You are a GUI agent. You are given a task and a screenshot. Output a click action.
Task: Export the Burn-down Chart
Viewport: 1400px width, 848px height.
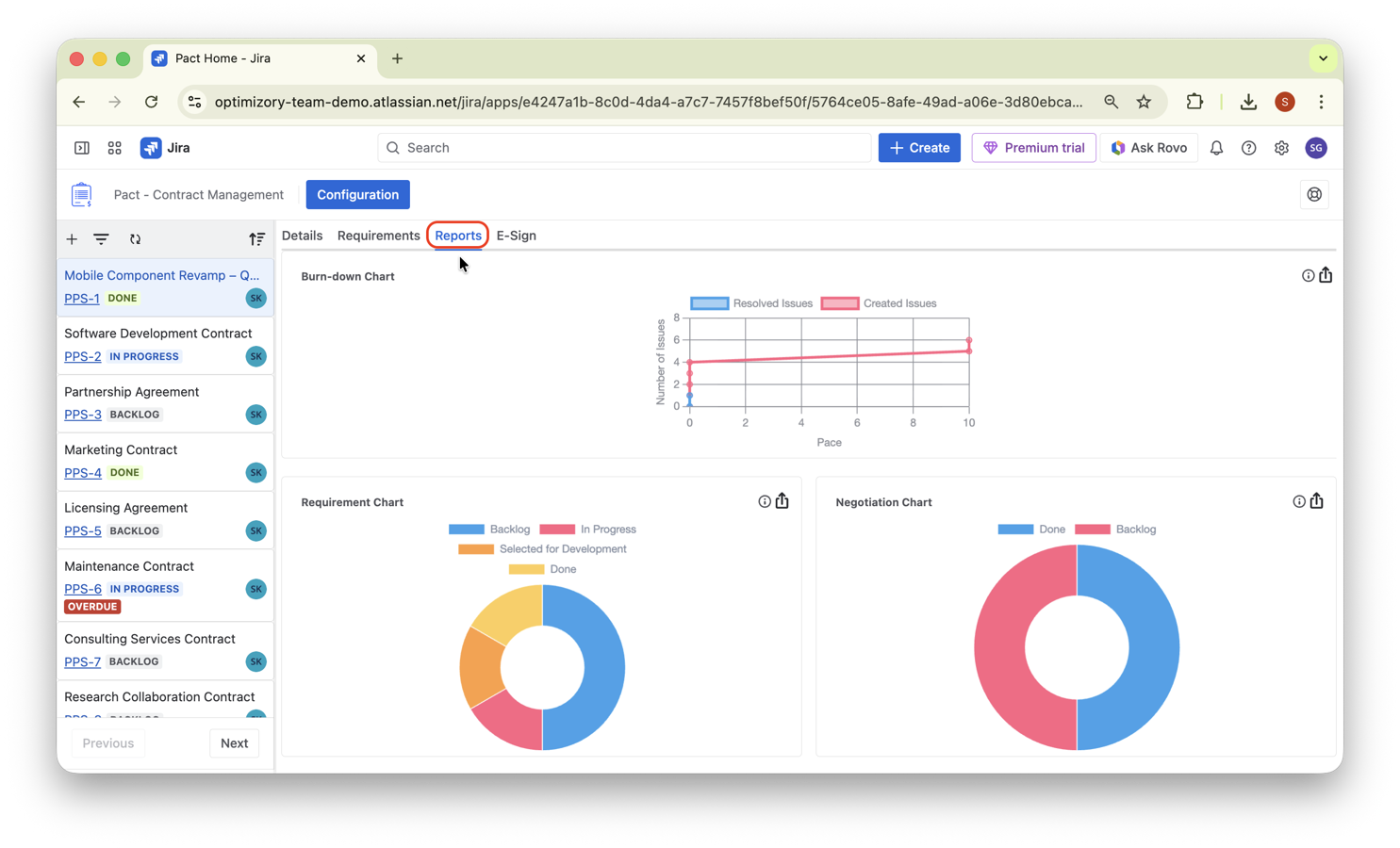(x=1326, y=274)
